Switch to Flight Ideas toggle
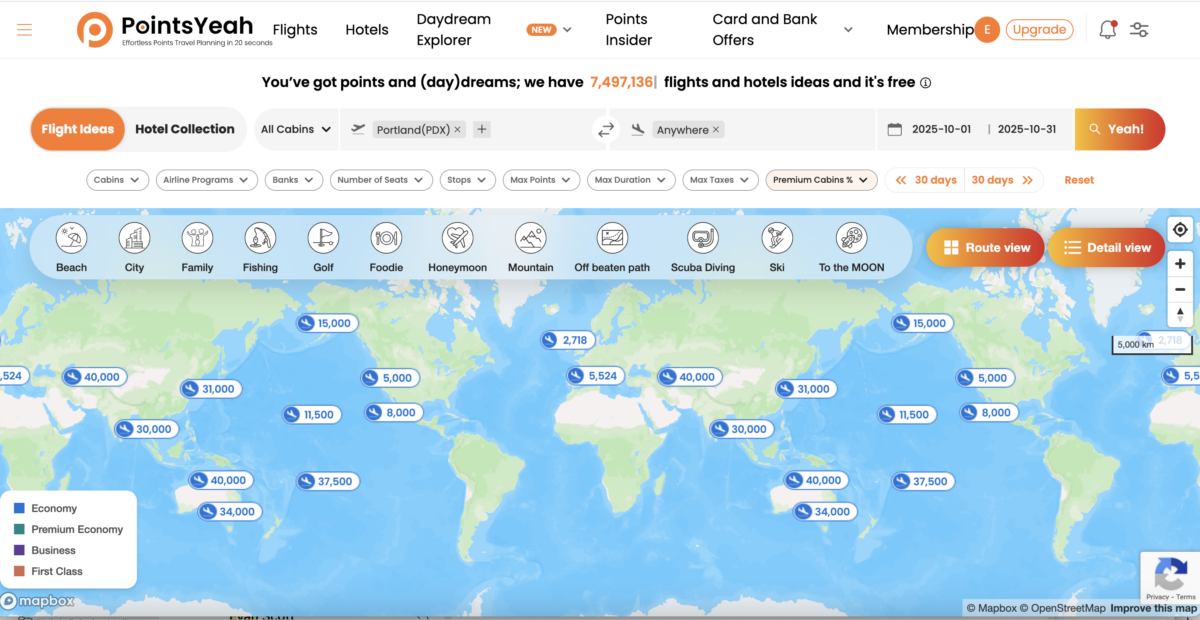The width and height of the screenshot is (1200, 620). pyautogui.click(x=78, y=129)
